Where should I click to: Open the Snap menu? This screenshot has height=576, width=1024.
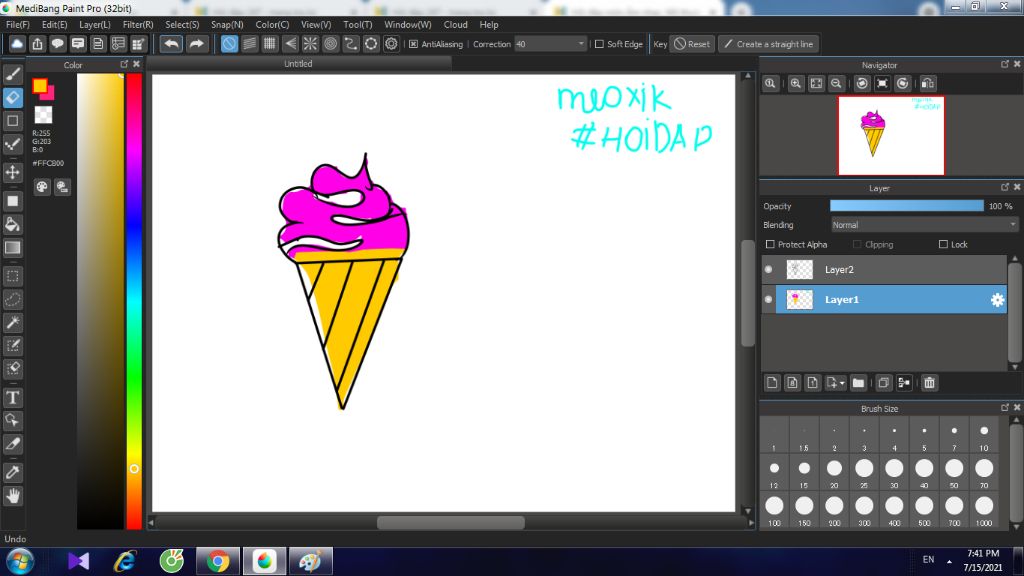(x=227, y=25)
